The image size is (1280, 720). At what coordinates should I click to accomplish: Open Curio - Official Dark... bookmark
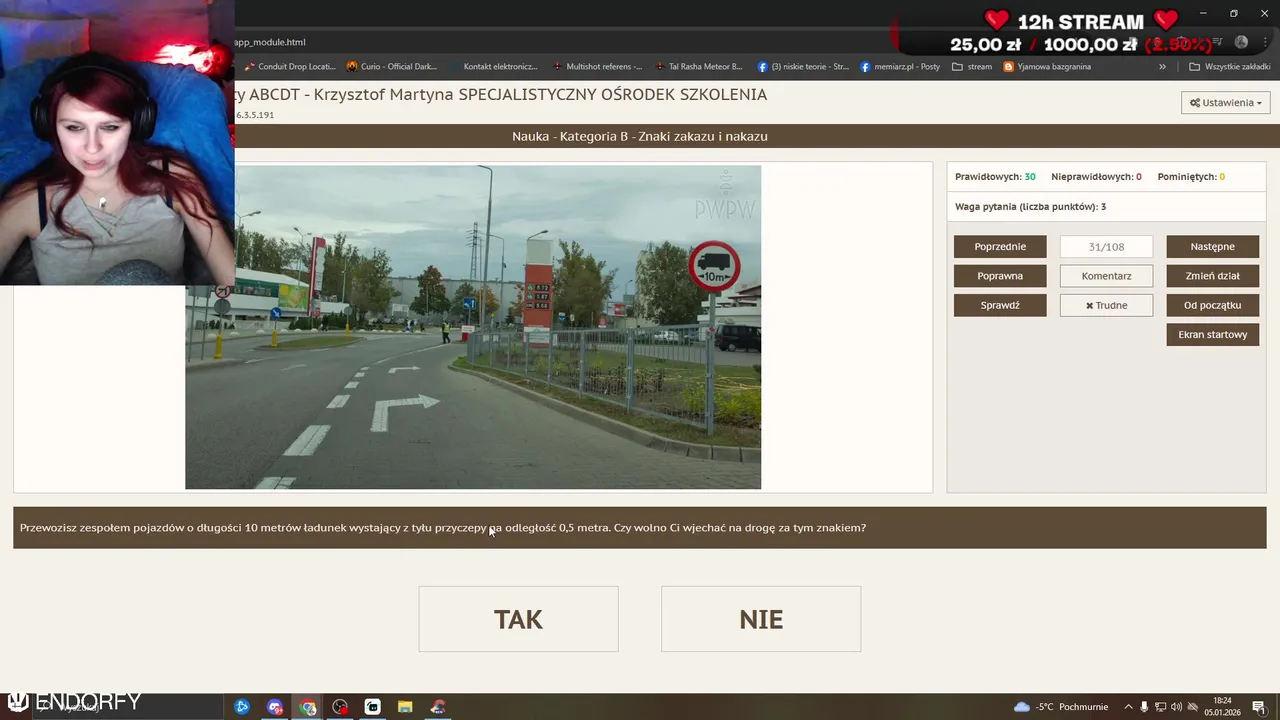tap(392, 67)
